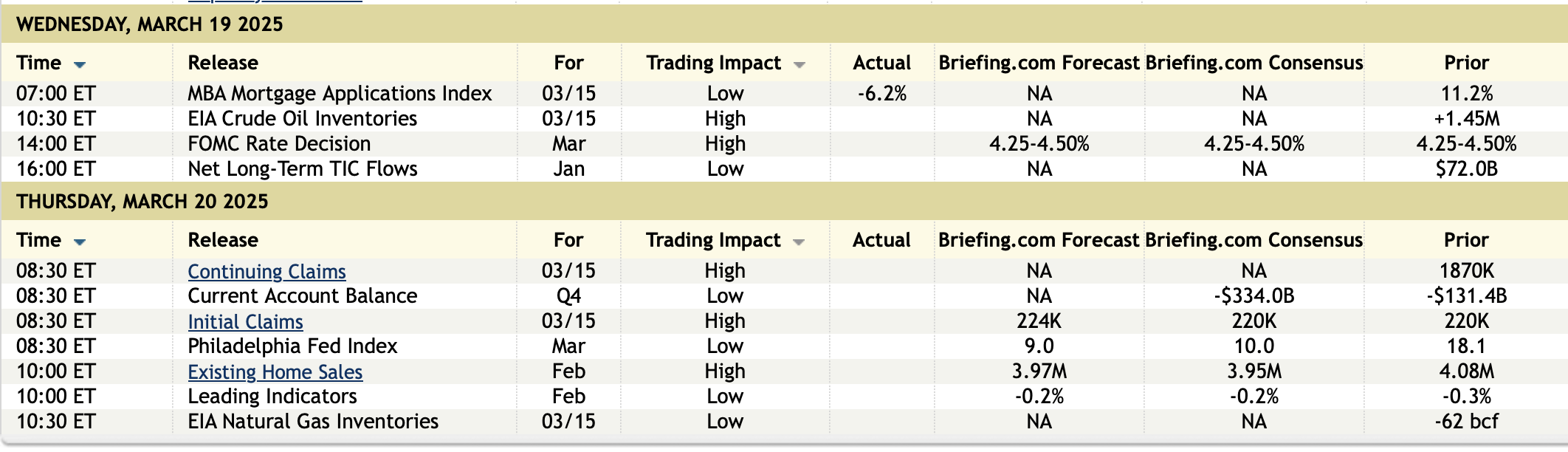Image resolution: width=1568 pixels, height=452 pixels.
Task: Click Release column header in Wednesday table
Action: click(x=223, y=63)
